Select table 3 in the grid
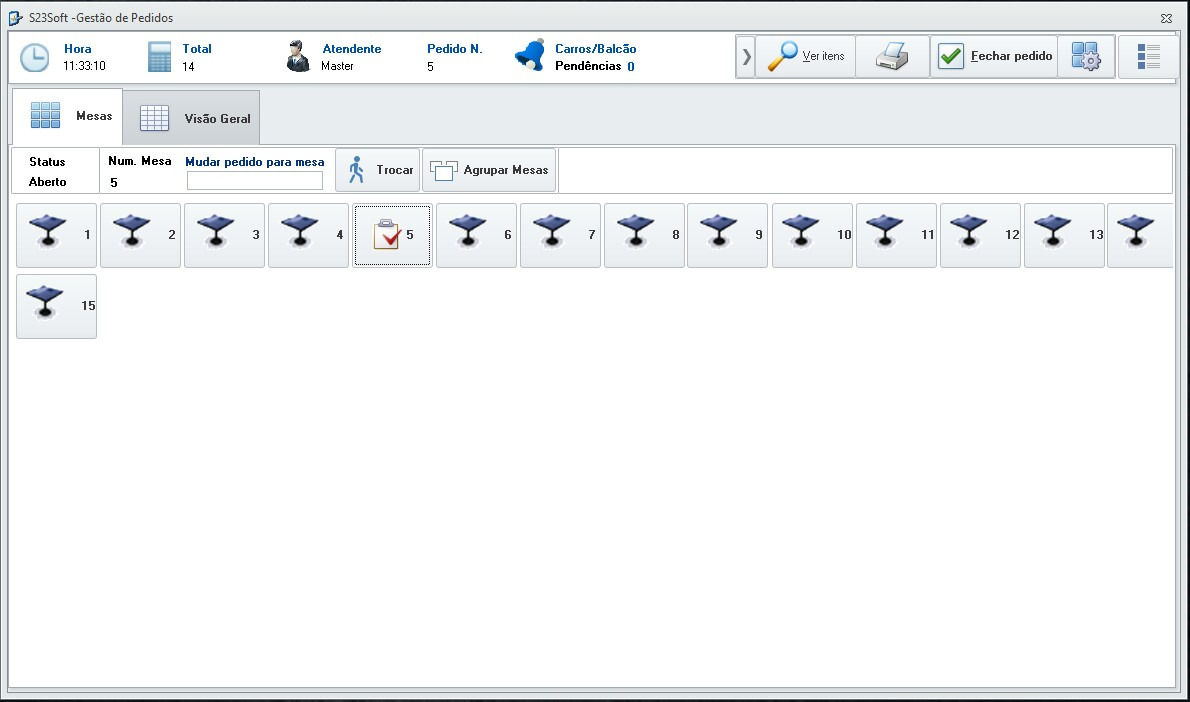 [224, 235]
